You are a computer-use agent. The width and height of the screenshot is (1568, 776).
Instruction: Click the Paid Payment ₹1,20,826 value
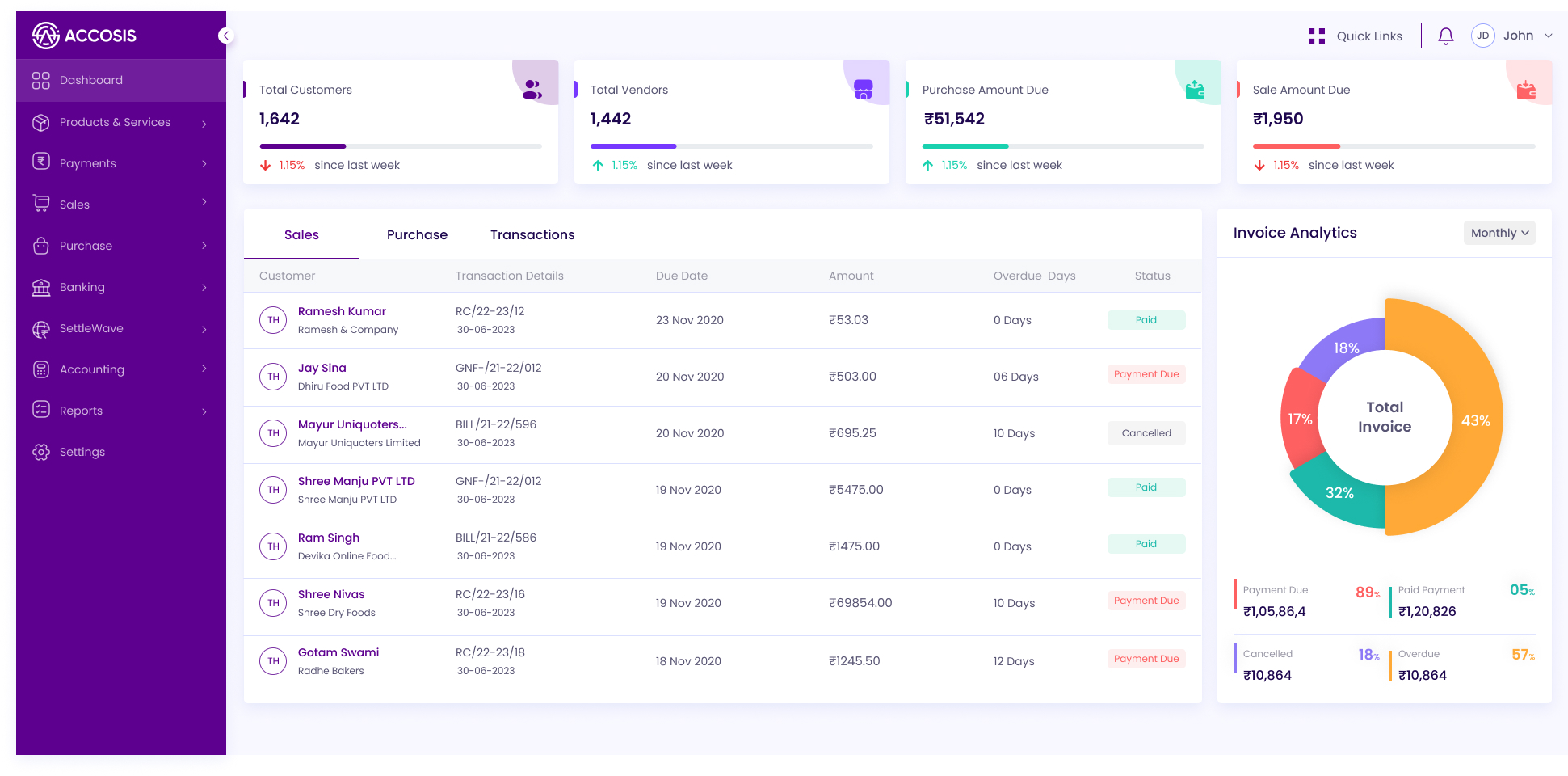tap(1427, 611)
